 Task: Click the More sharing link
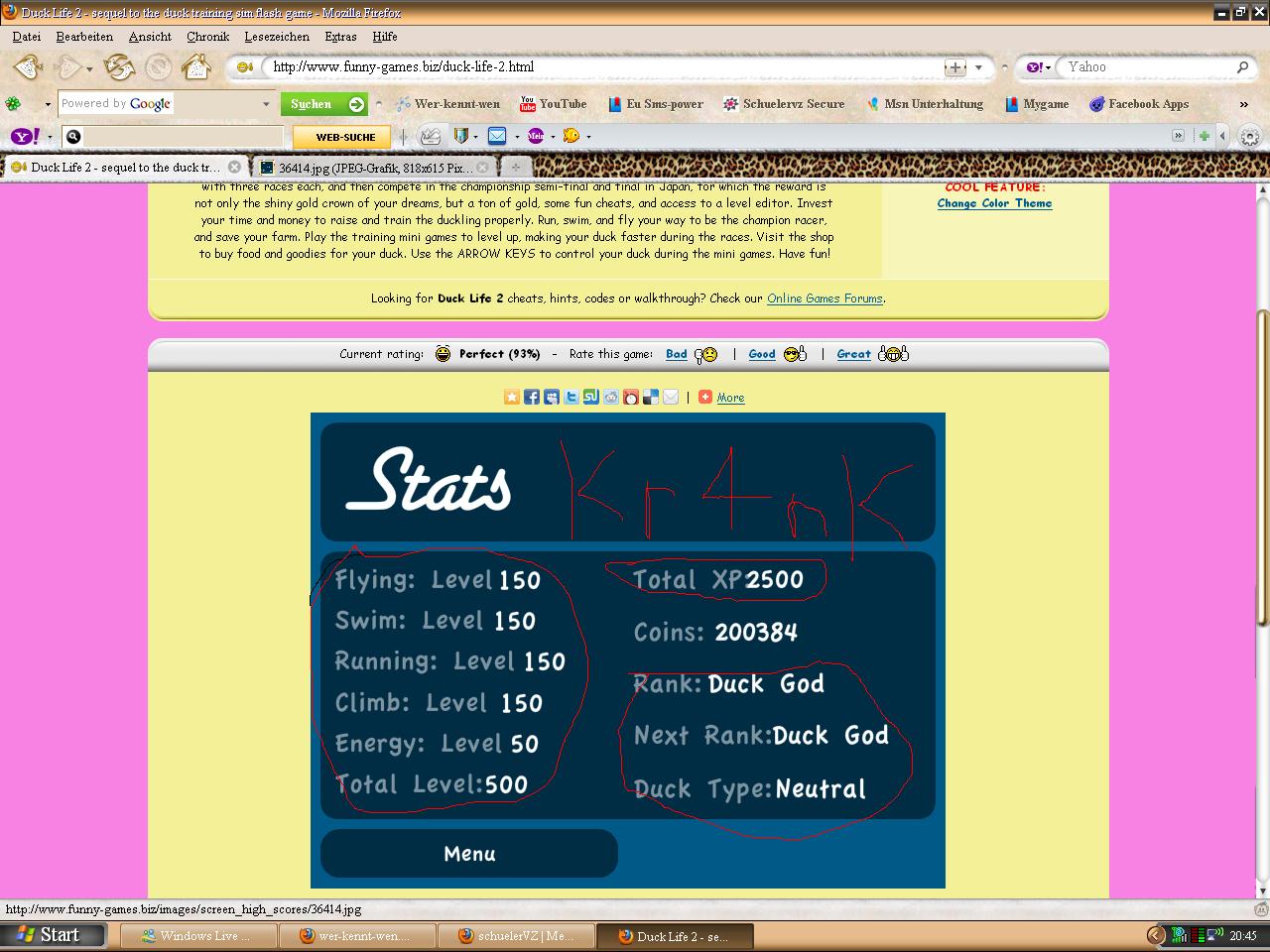[x=730, y=398]
